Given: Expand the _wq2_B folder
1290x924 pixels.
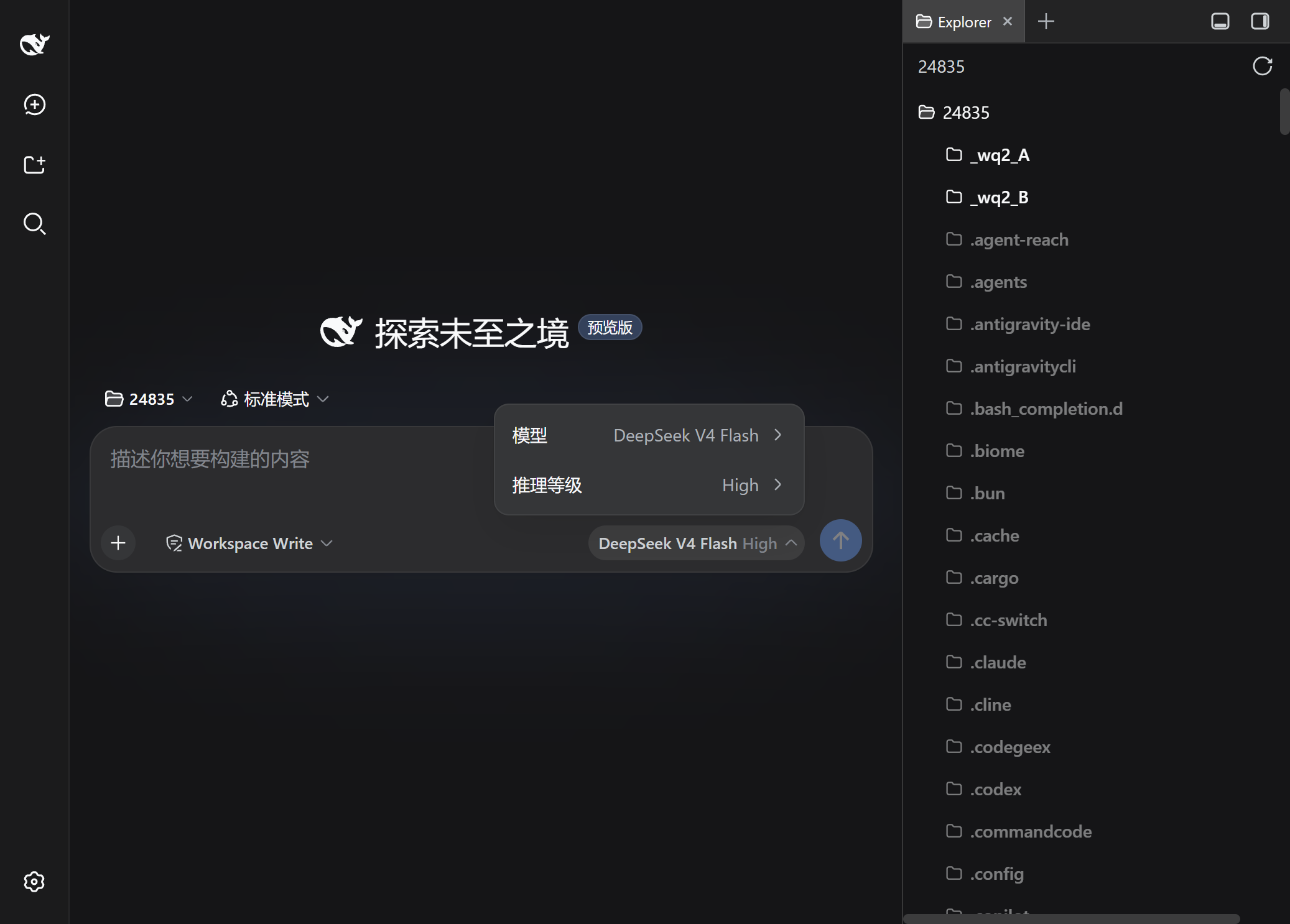Looking at the screenshot, I should pos(987,197).
